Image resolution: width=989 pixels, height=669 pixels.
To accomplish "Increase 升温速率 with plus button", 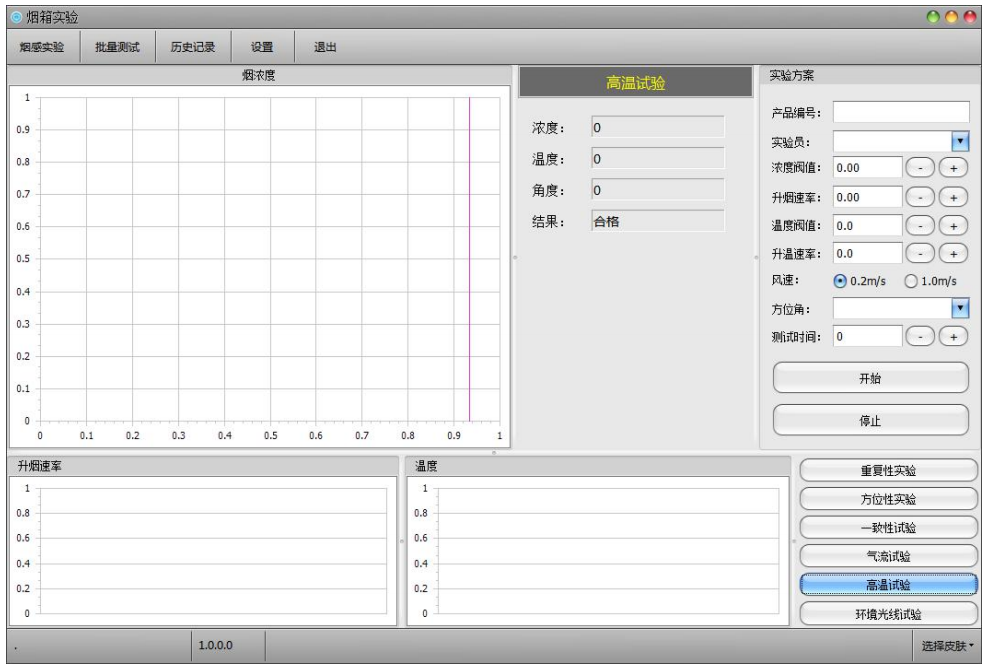I will coord(954,254).
